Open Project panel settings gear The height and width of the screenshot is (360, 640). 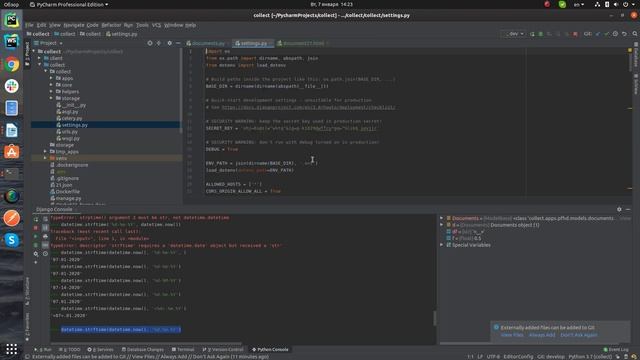(x=169, y=43)
